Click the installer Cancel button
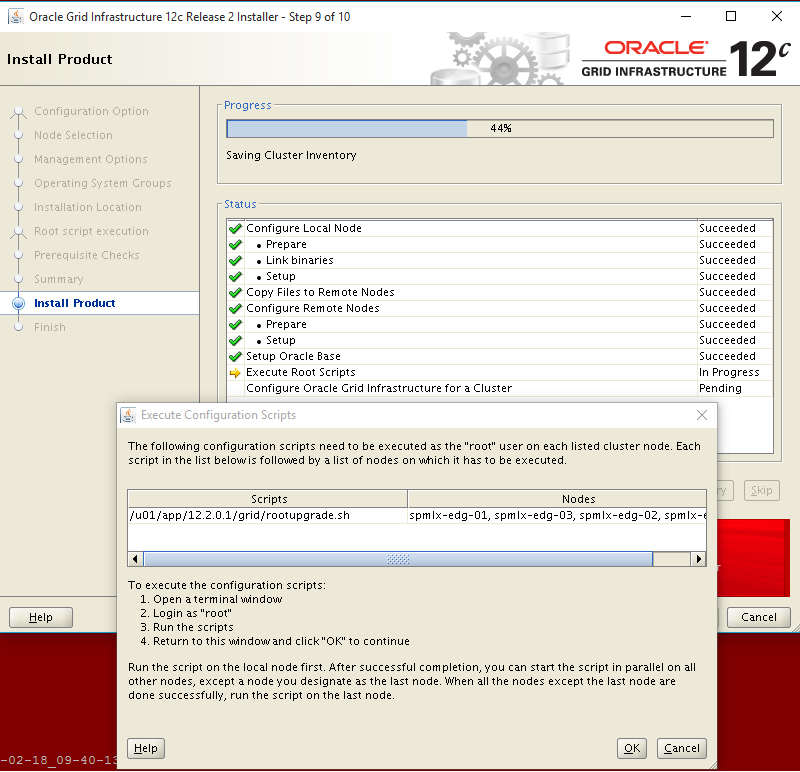 759,617
